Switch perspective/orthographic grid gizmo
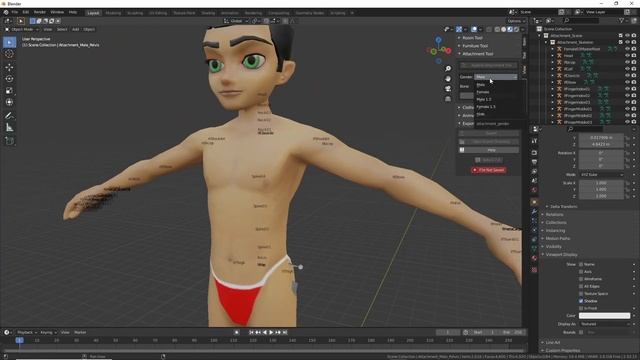 click(448, 99)
